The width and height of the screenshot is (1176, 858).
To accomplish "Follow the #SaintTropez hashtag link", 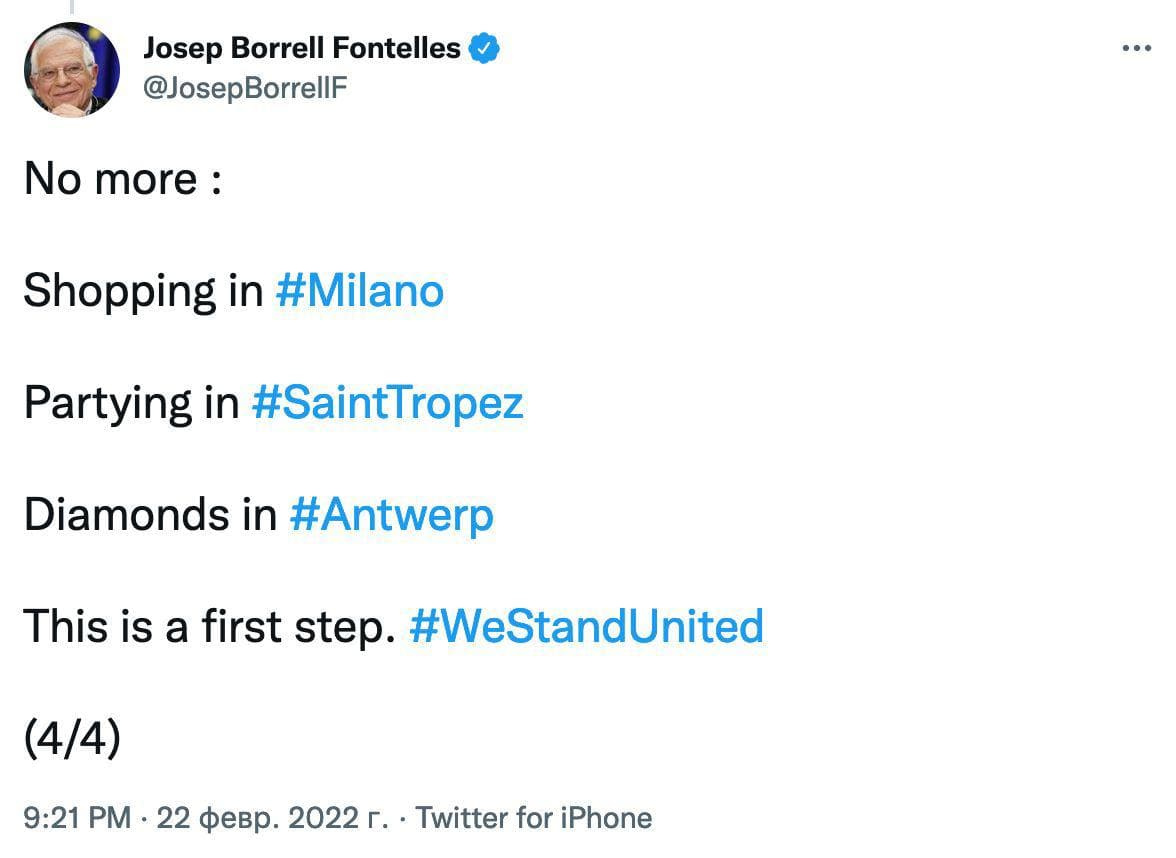I will [387, 403].
